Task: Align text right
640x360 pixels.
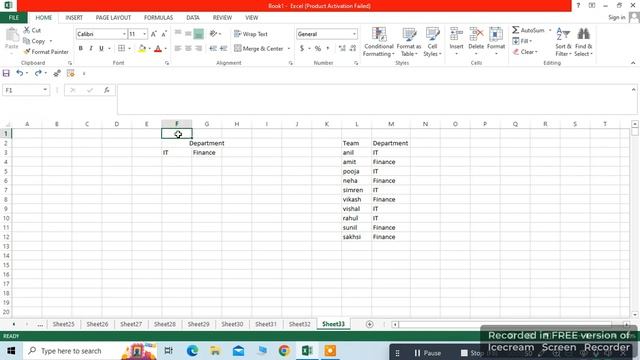Action: [x=199, y=49]
